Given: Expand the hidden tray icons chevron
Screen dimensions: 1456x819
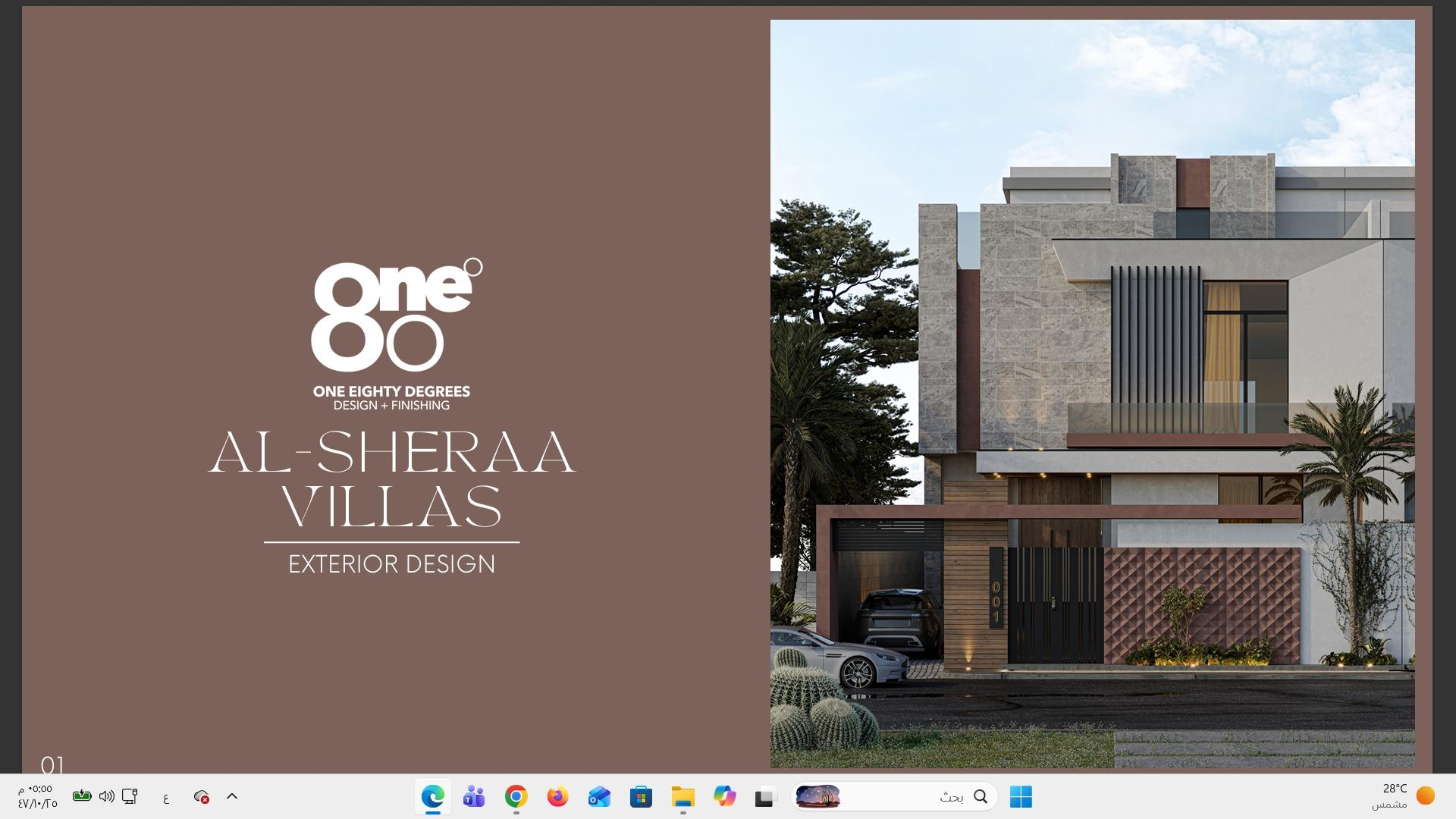Looking at the screenshot, I should (232, 796).
